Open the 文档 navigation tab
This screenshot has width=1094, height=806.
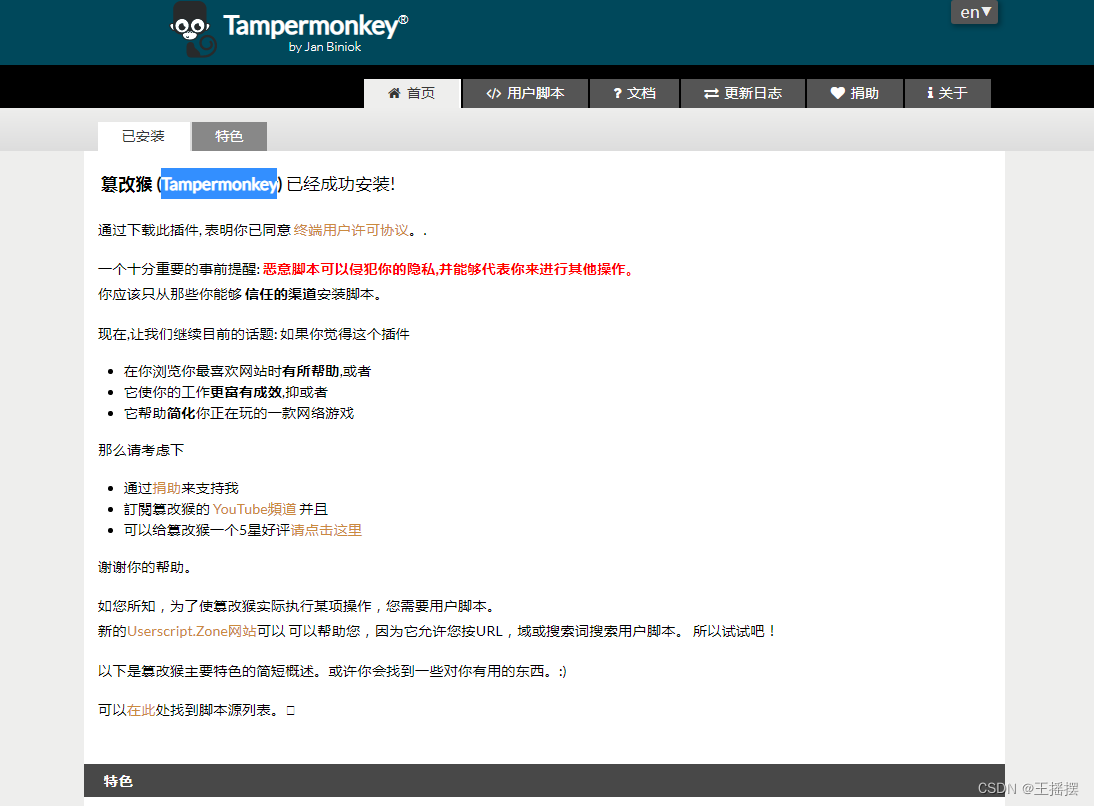point(634,94)
